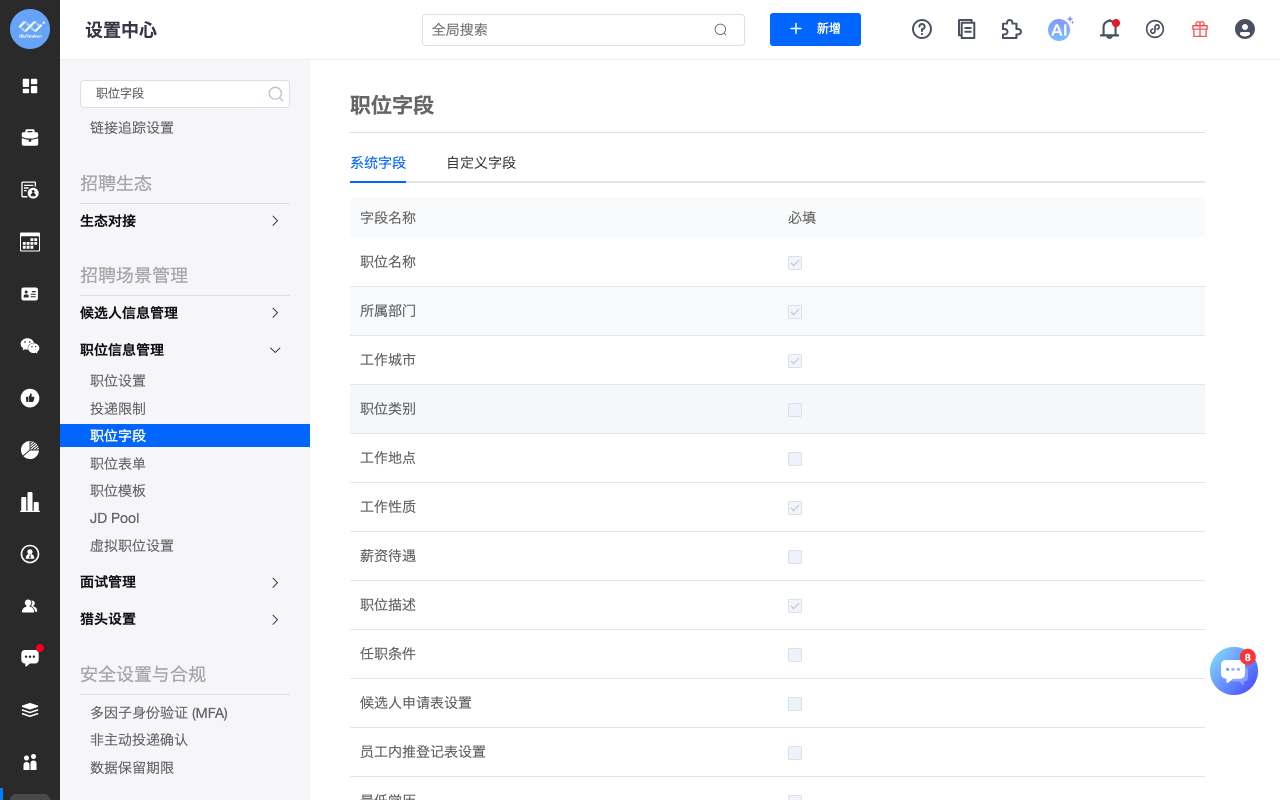Open the circled person icon in the left rail
Image resolution: width=1280 pixels, height=800 pixels.
(x=30, y=554)
